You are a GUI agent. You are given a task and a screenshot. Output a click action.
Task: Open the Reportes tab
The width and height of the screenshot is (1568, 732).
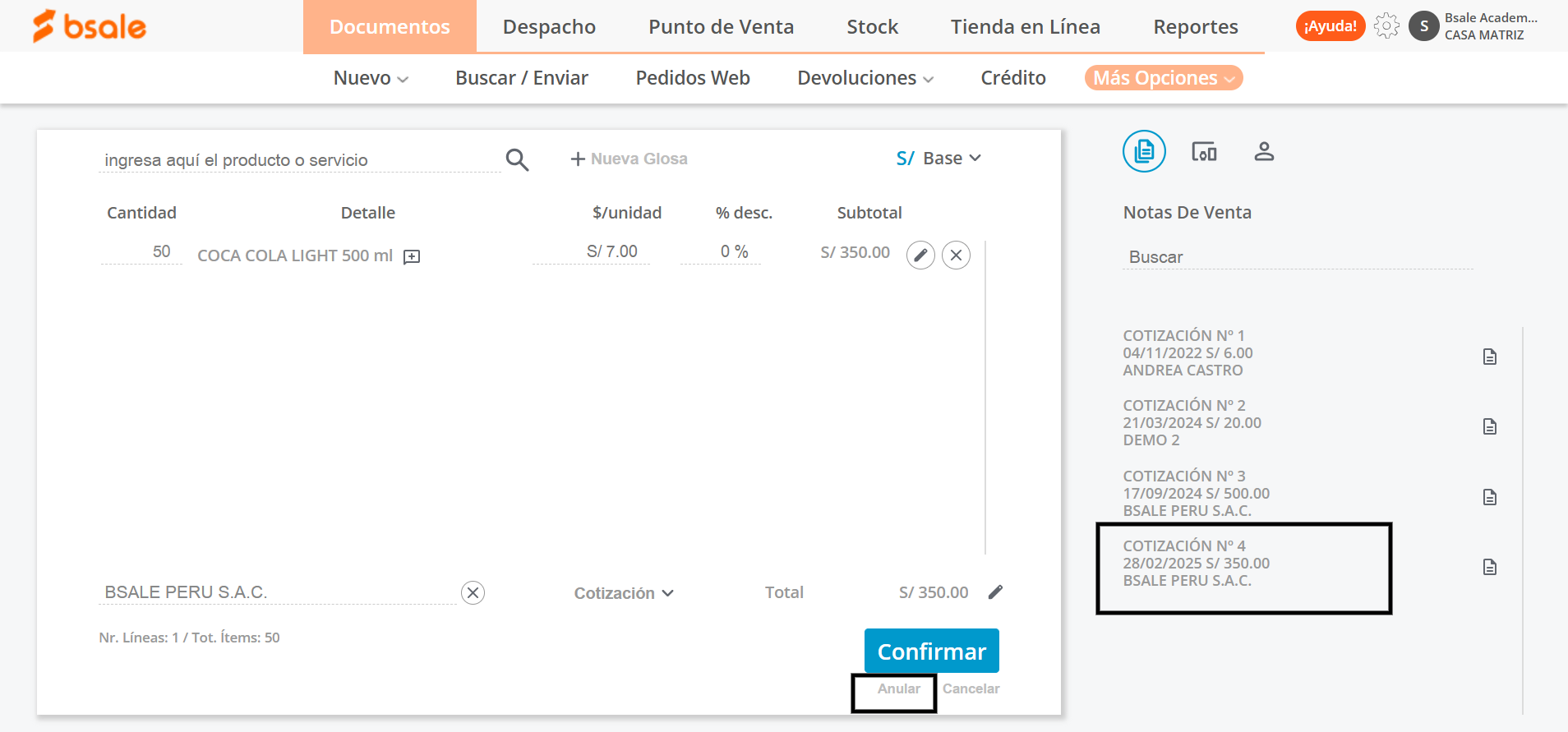point(1195,27)
